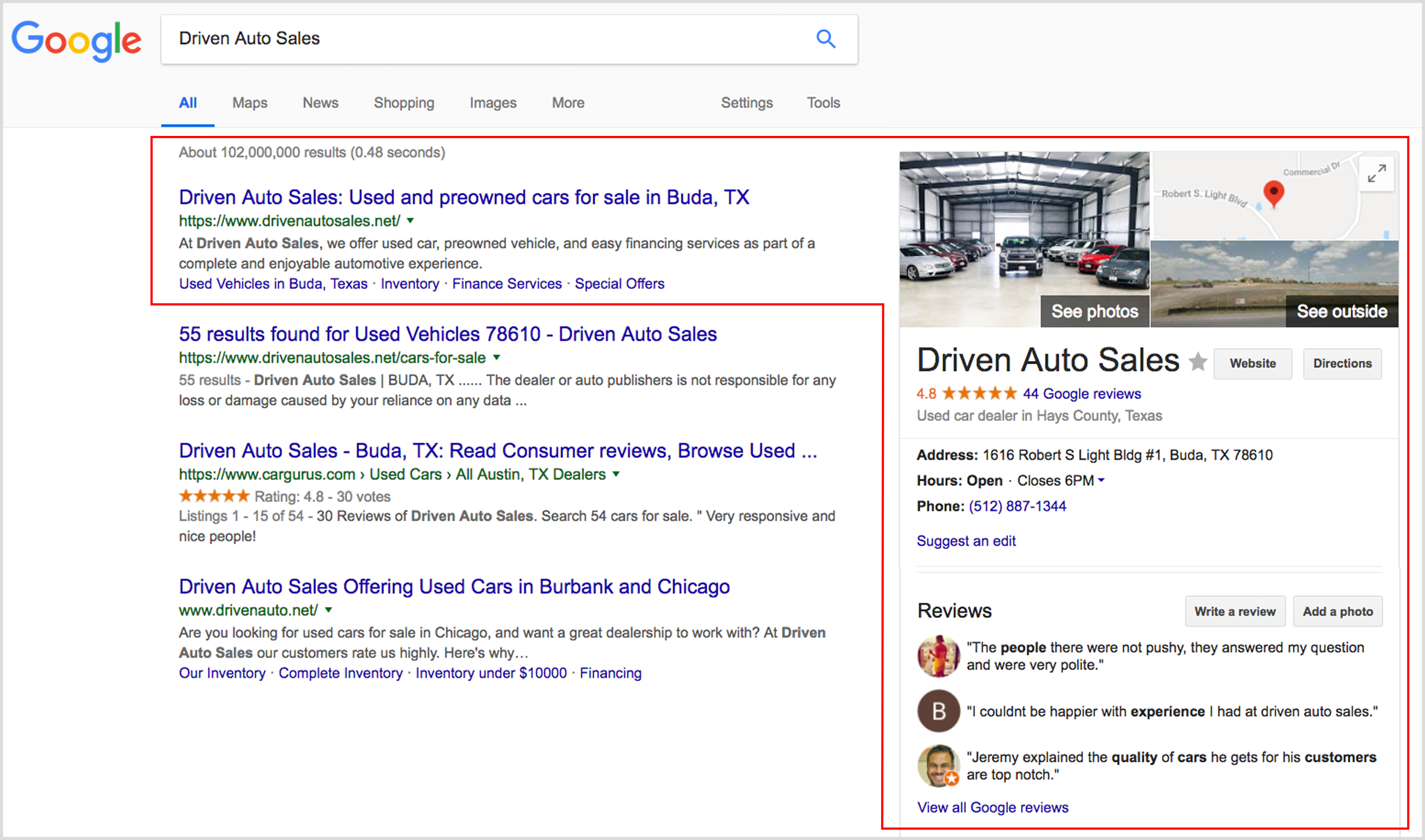Click Add a photo button
Screen dimensions: 1425x840
tap(1337, 611)
